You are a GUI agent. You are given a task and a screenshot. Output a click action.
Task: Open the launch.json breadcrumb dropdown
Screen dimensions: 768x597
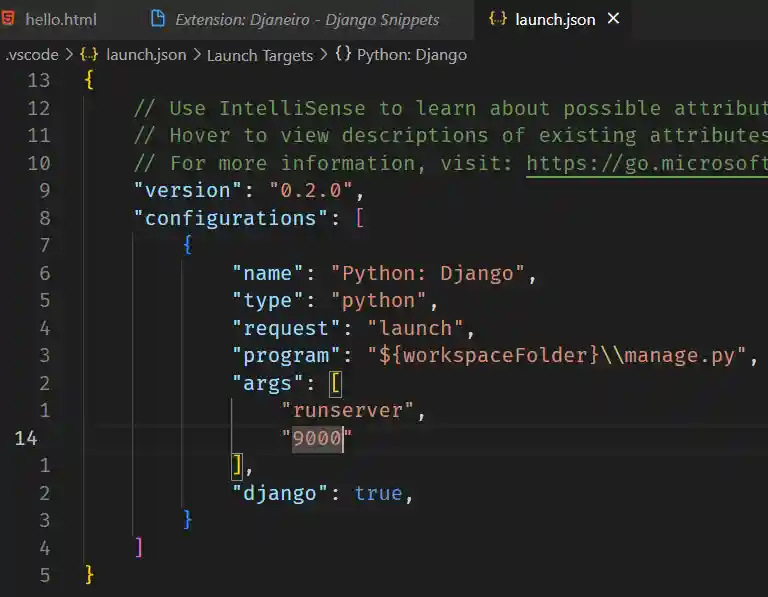pyautogui.click(x=145, y=55)
